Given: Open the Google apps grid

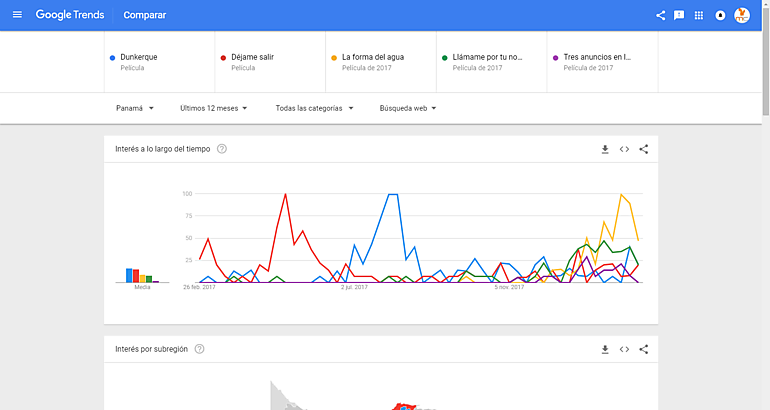Looking at the screenshot, I should click(x=698, y=15).
